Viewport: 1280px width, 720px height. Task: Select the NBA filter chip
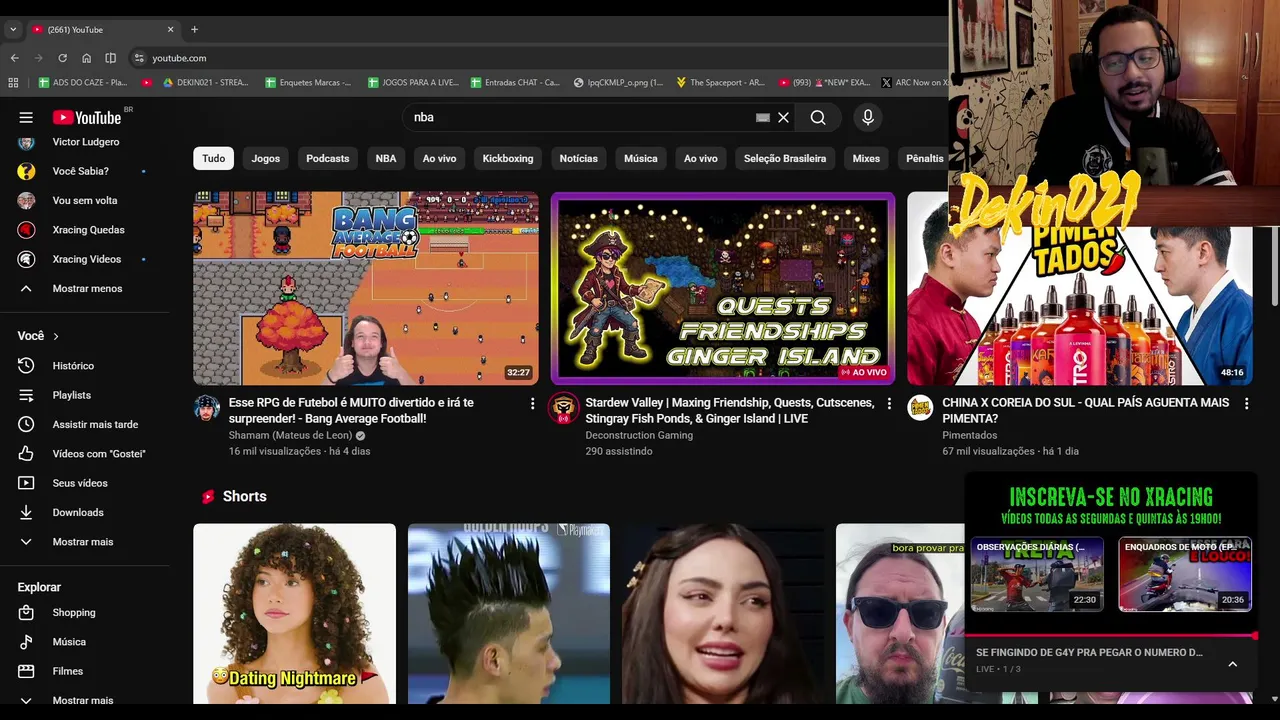pyautogui.click(x=386, y=158)
